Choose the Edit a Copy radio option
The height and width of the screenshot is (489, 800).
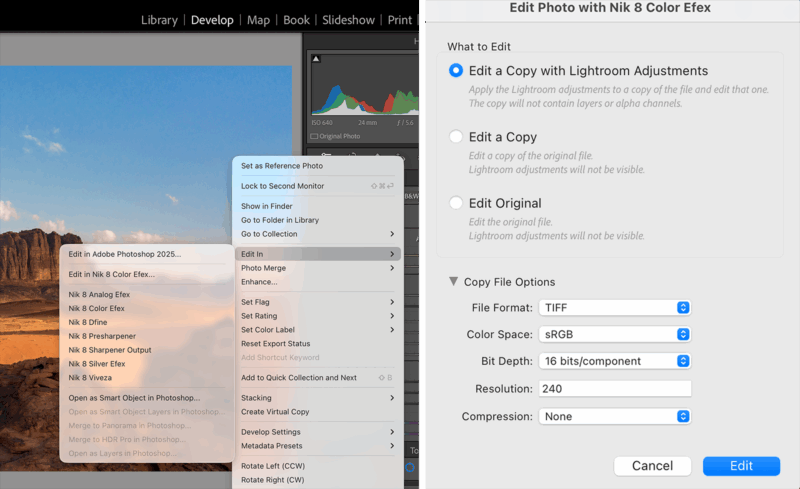pos(457,137)
